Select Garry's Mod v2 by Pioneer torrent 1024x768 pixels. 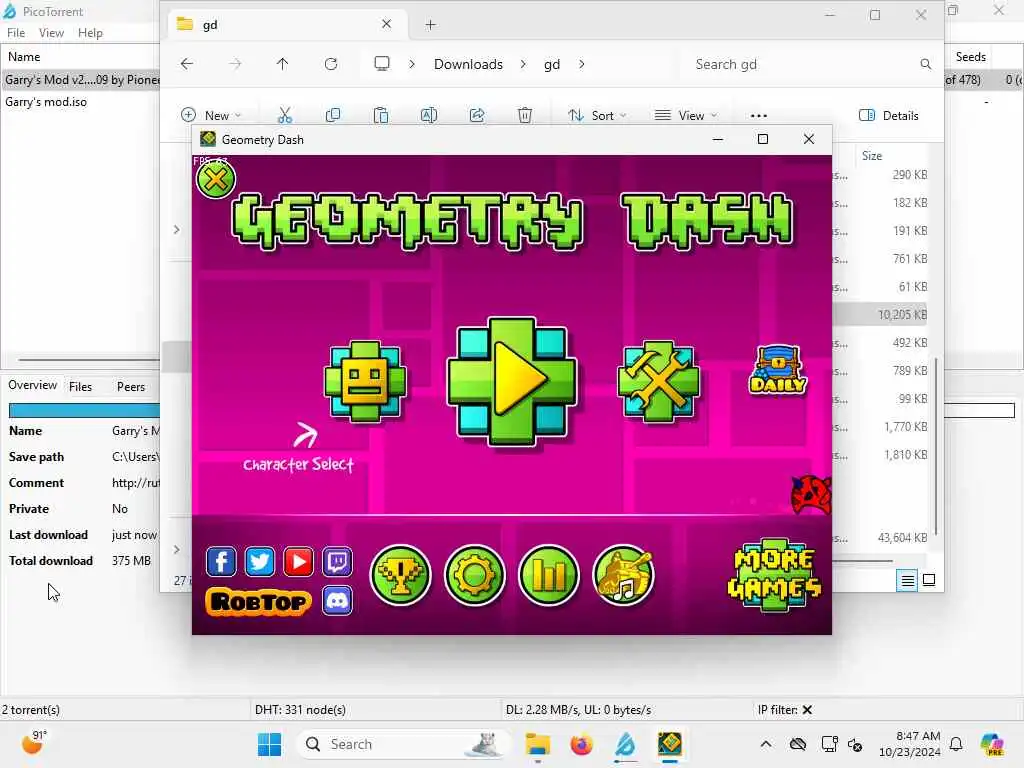point(80,80)
